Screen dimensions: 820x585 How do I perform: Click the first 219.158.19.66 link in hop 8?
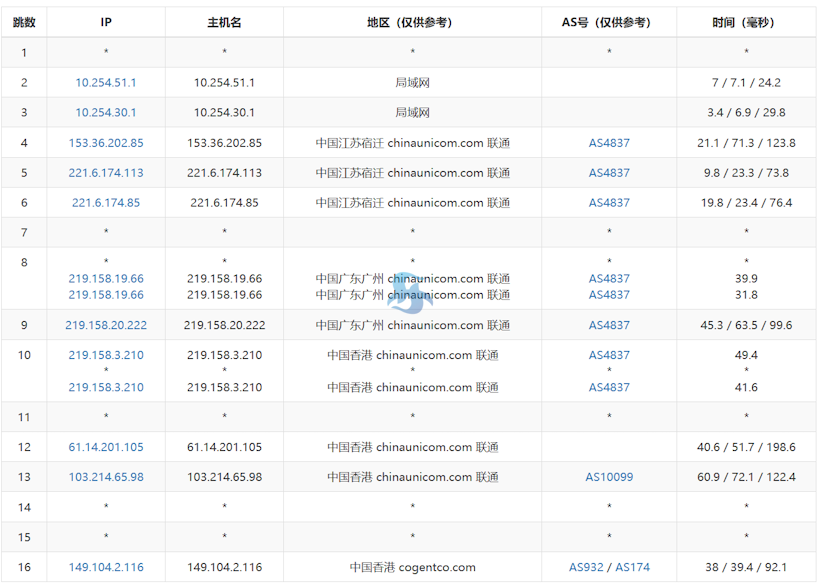(x=105, y=279)
